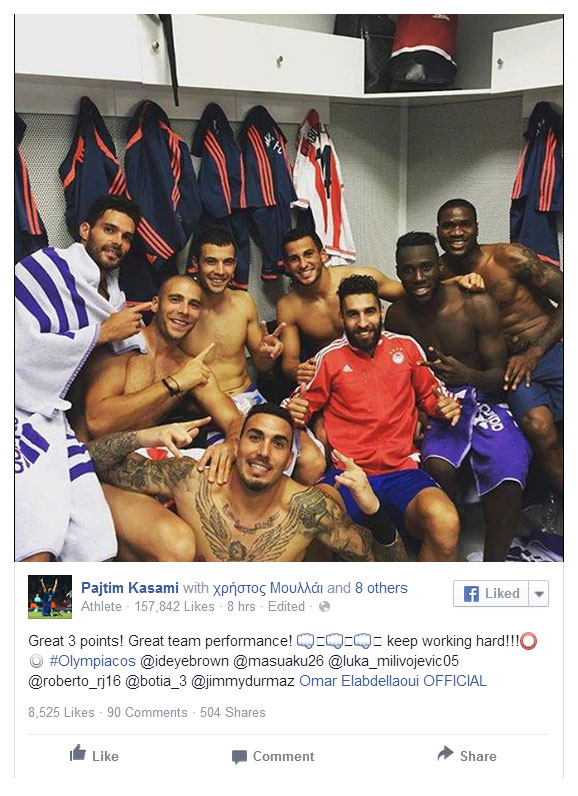Show the 8 others tagged list
Viewport: 578px width, 796px height.
(381, 588)
